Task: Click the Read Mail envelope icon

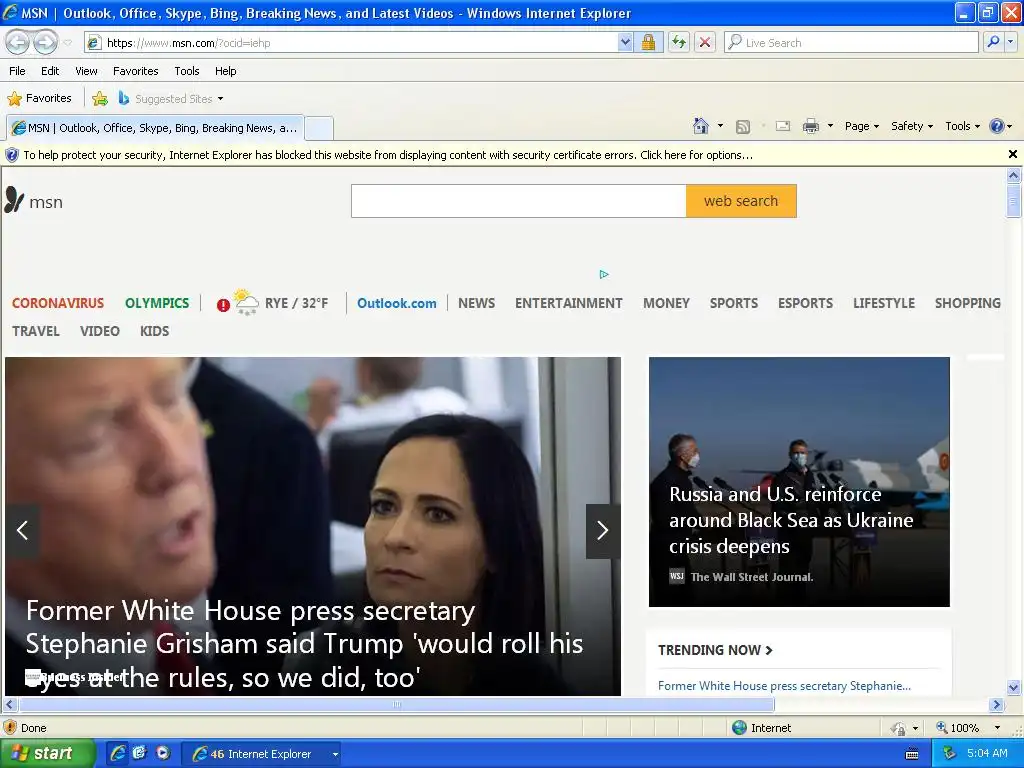Action: [x=782, y=126]
